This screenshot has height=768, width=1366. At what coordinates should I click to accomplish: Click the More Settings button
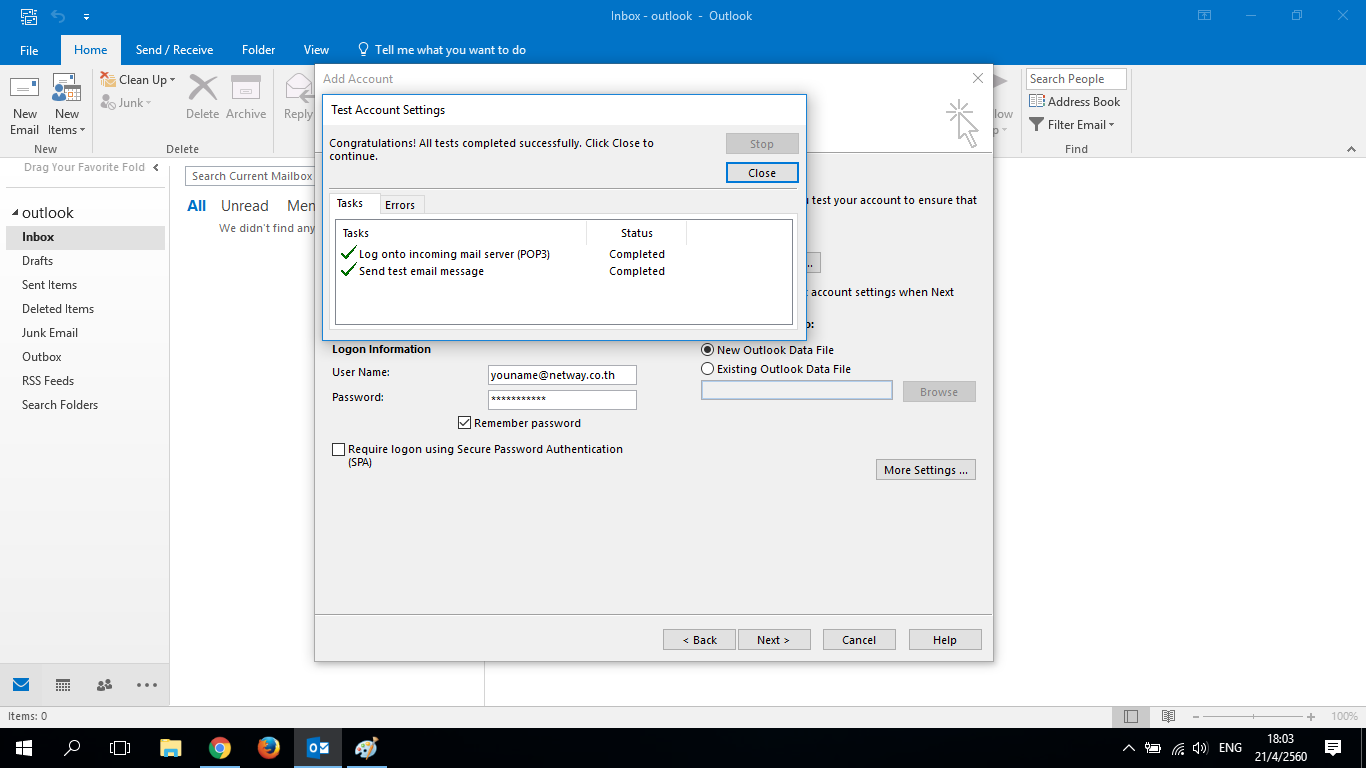[x=925, y=470]
